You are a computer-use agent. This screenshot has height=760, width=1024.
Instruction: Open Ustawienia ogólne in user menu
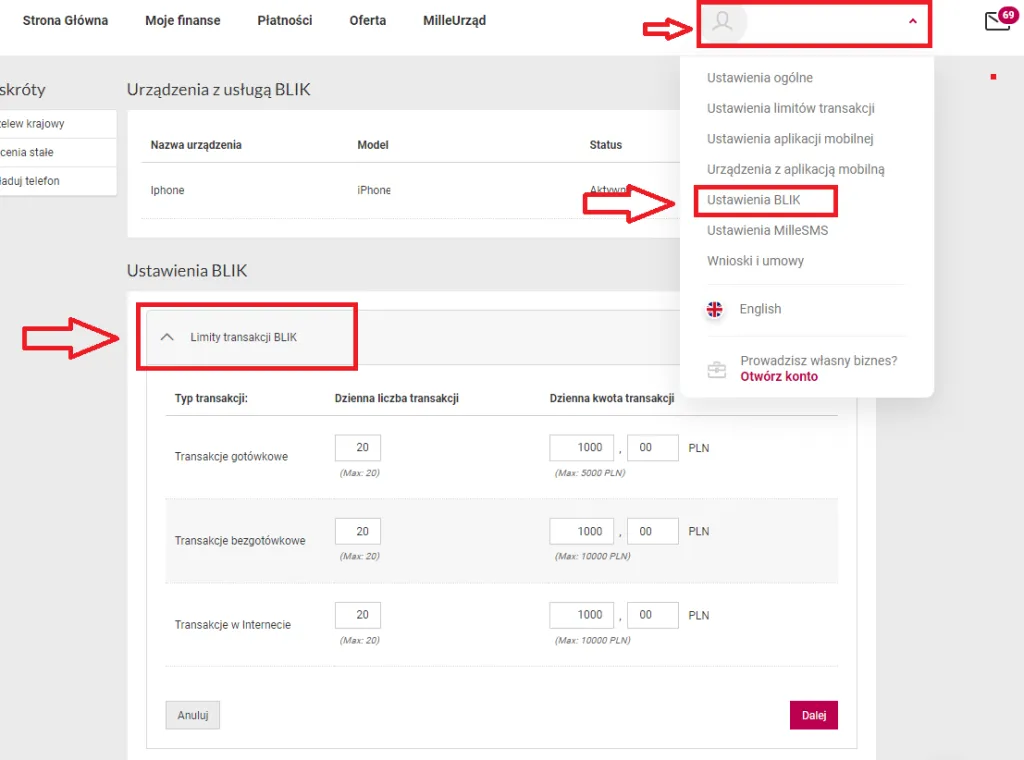pos(759,78)
